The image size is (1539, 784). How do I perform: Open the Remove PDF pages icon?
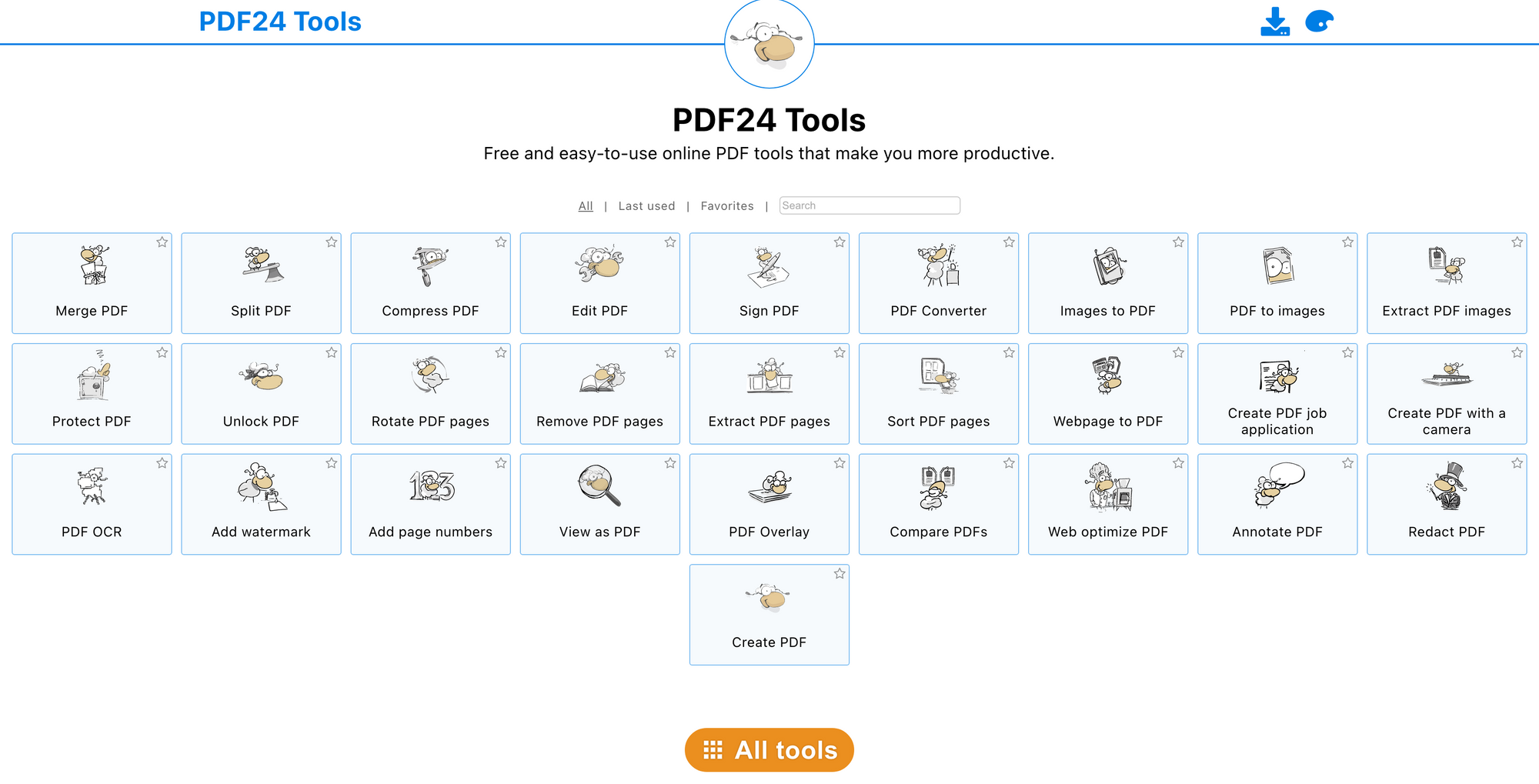[x=602, y=377]
